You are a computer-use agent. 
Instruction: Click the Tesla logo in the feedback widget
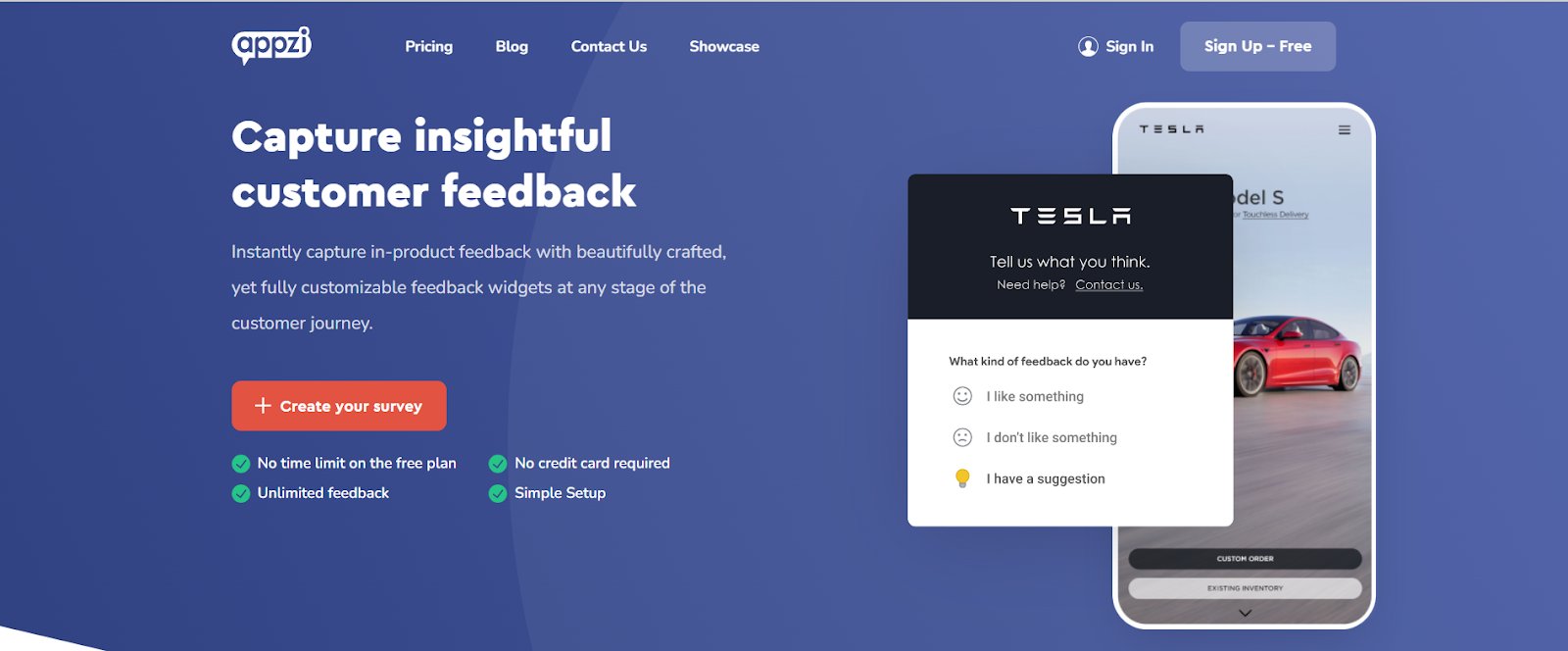1070,216
